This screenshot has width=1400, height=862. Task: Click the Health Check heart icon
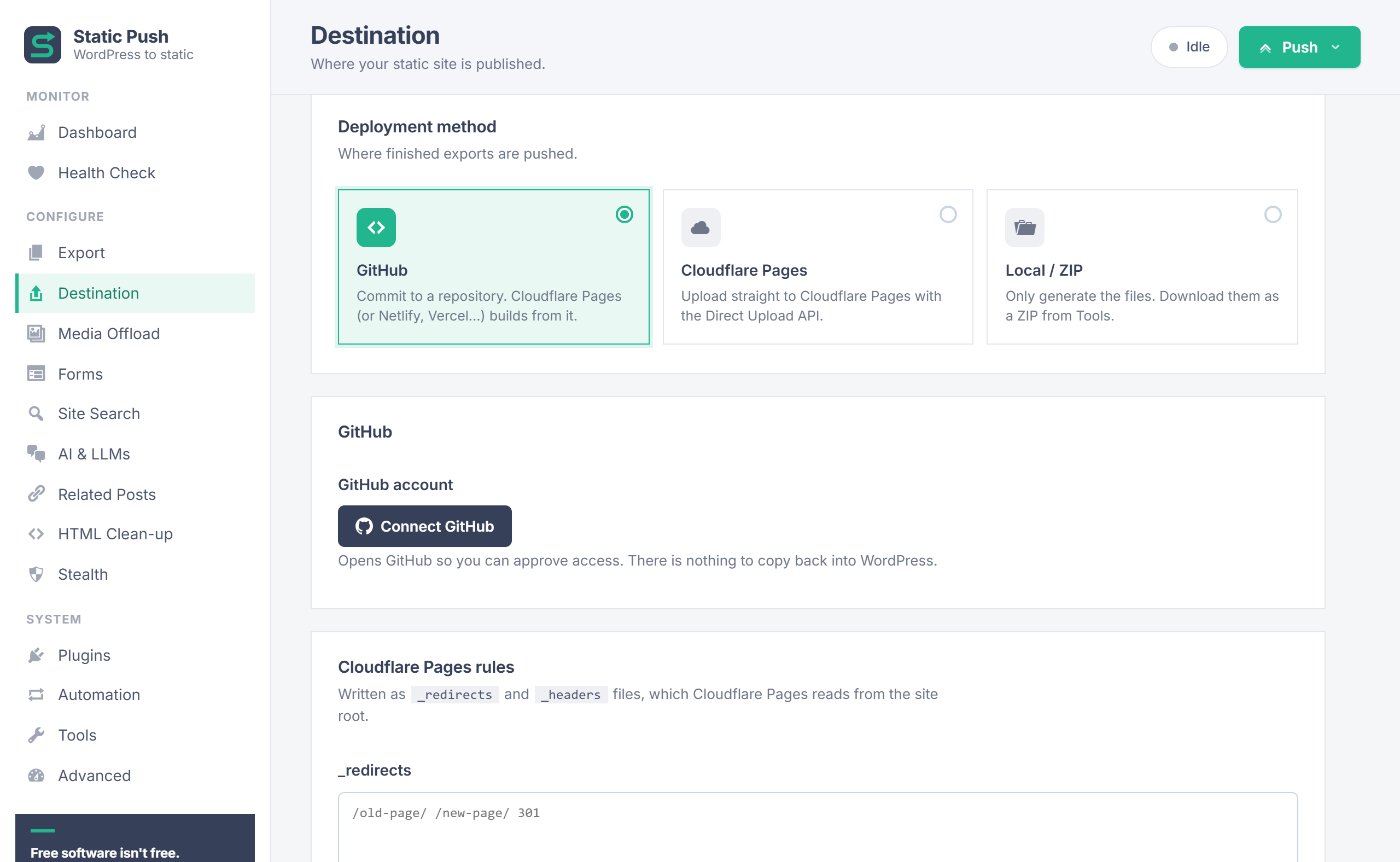pyautogui.click(x=36, y=173)
